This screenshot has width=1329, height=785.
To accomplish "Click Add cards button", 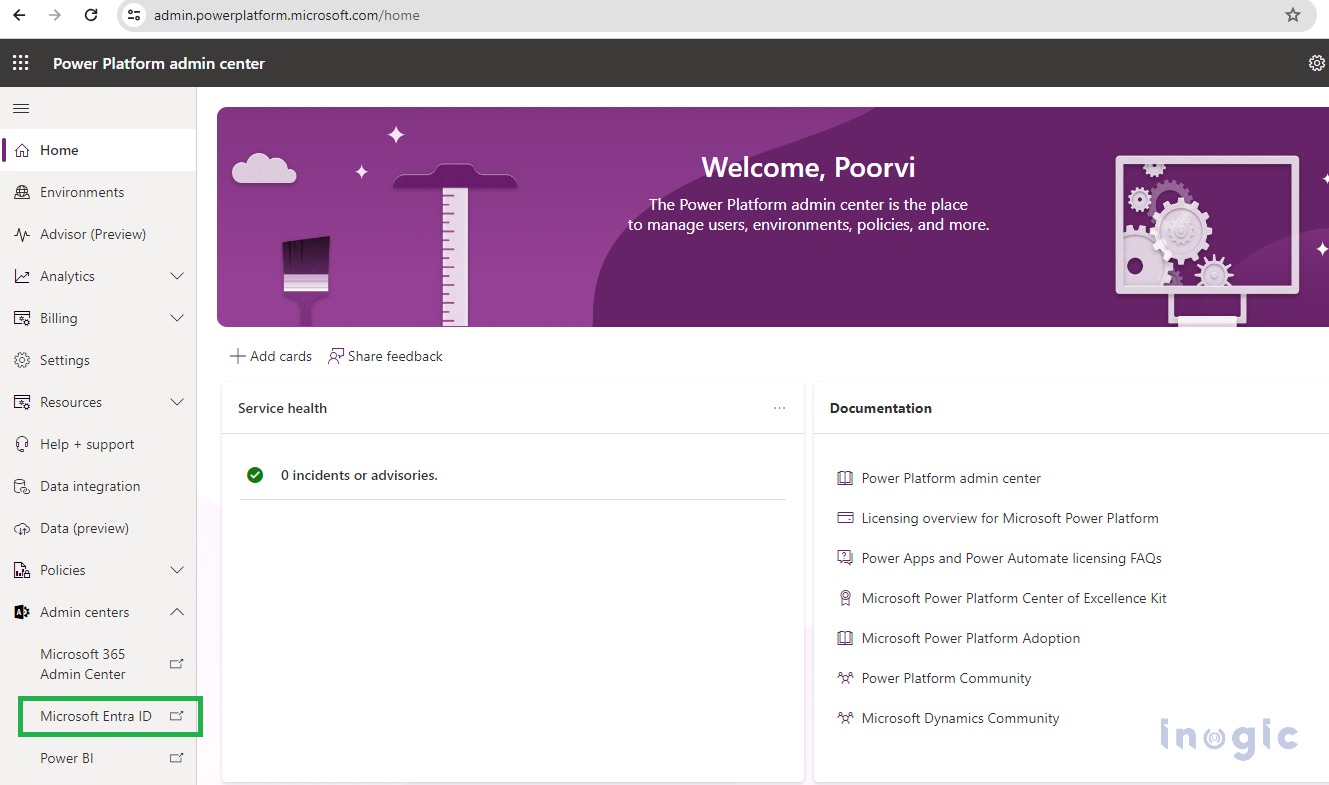I will click(x=271, y=356).
